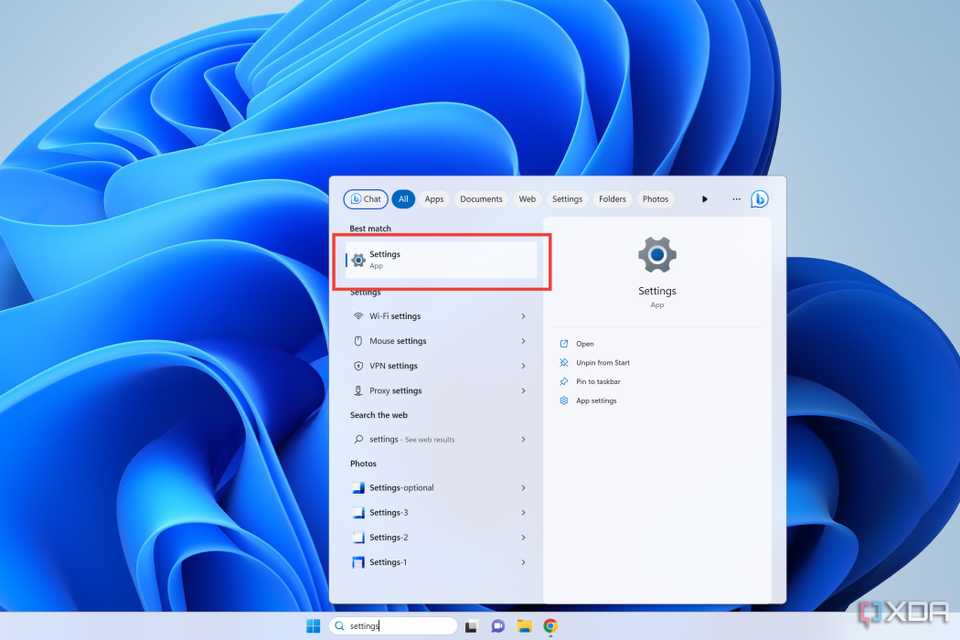Switch to the Photos search filter

point(655,199)
